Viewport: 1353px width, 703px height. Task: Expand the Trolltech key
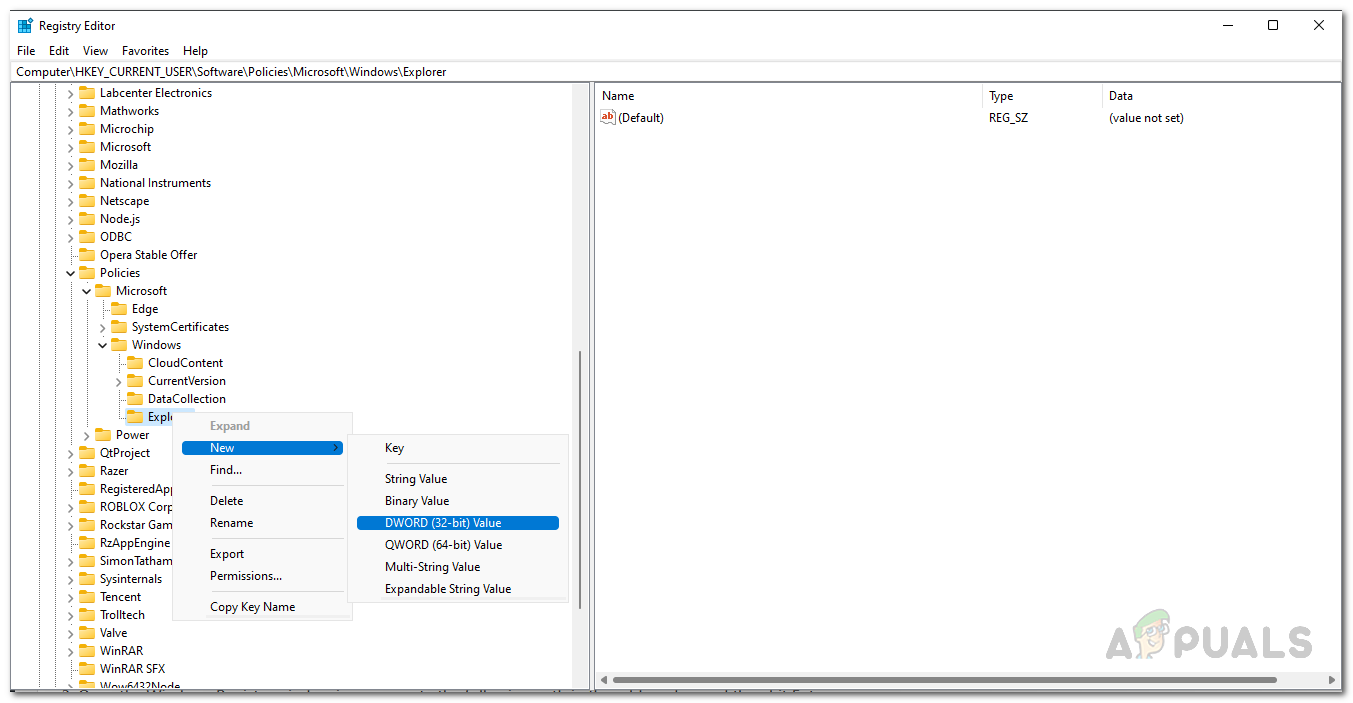[x=71, y=615]
